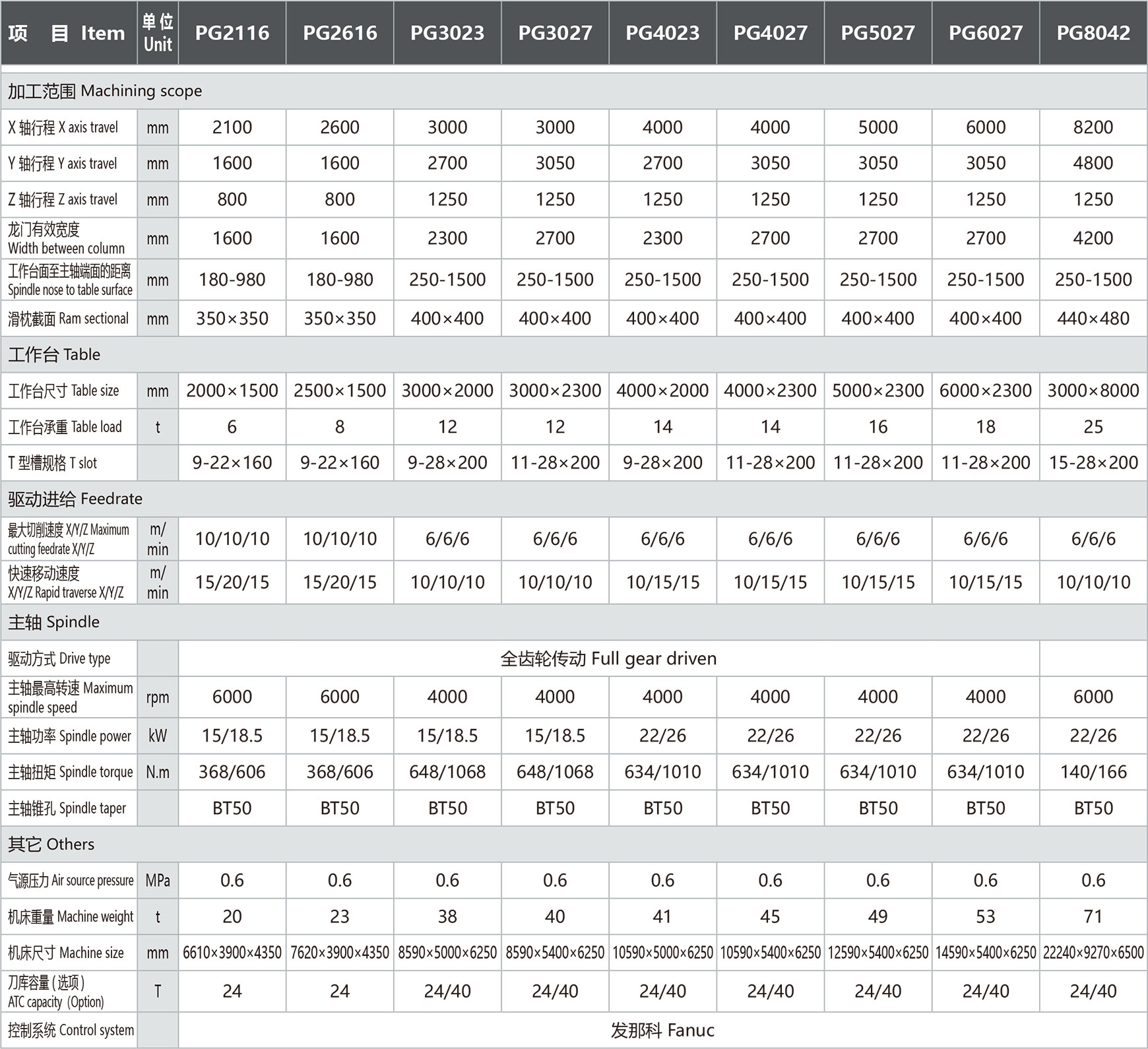Click the PG4023 model header cell
Screen dimensions: 1148x1049
pyautogui.click(x=662, y=33)
